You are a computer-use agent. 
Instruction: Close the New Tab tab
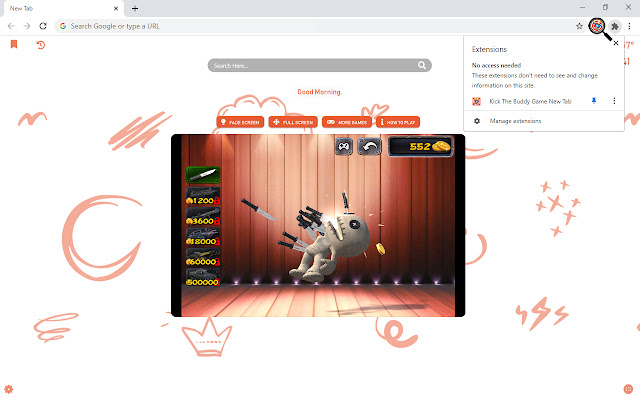tap(116, 8)
